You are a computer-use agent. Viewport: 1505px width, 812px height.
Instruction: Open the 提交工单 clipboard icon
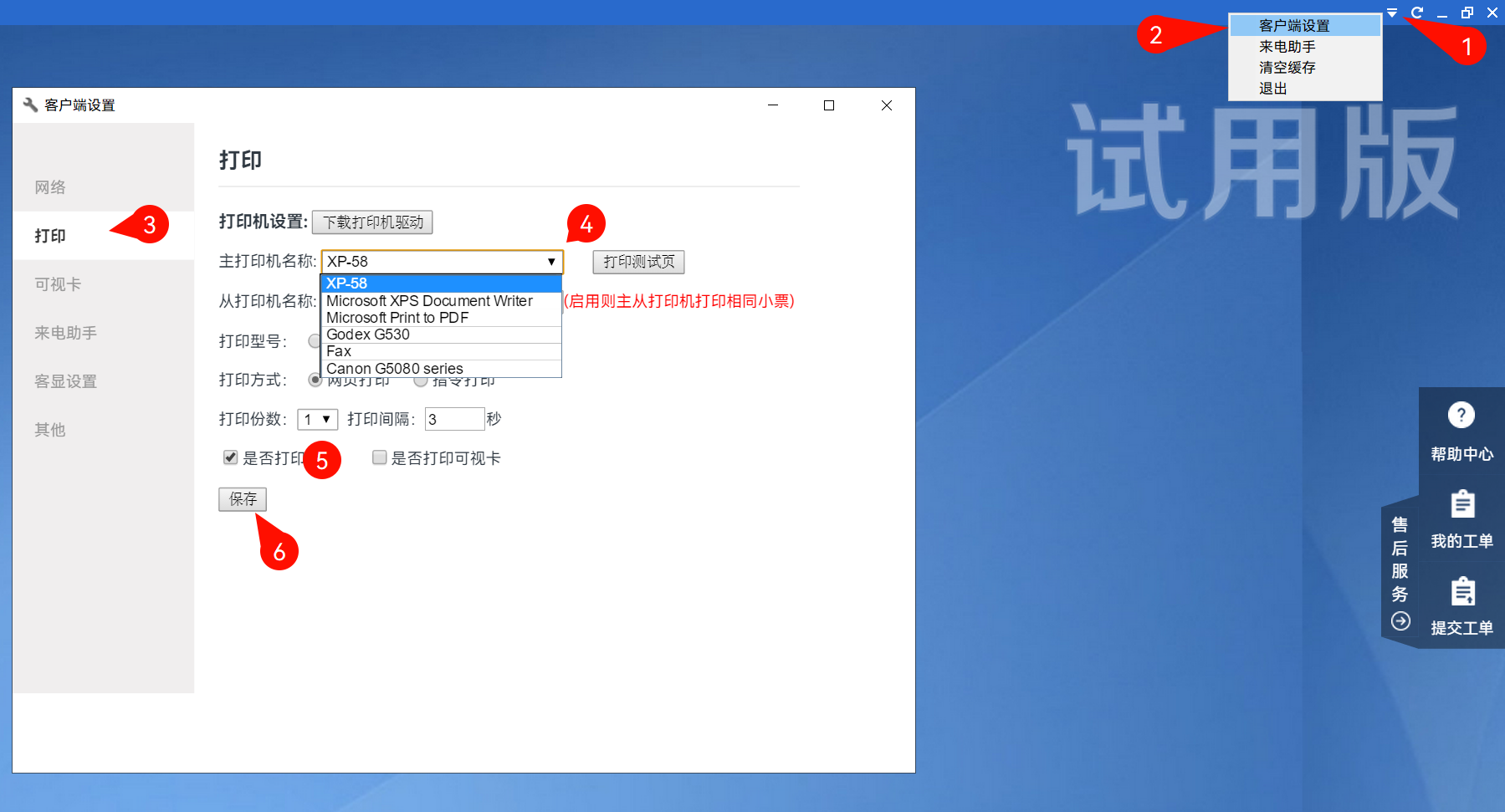click(1462, 590)
